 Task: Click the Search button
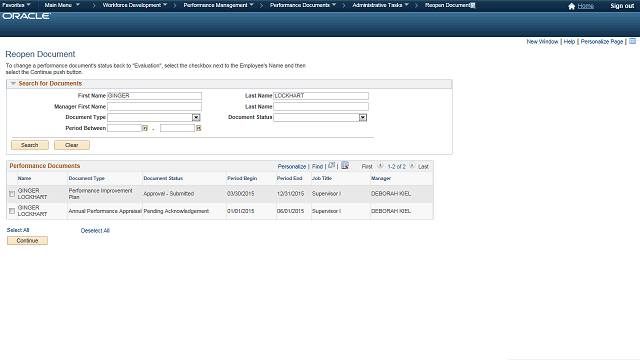tap(30, 145)
